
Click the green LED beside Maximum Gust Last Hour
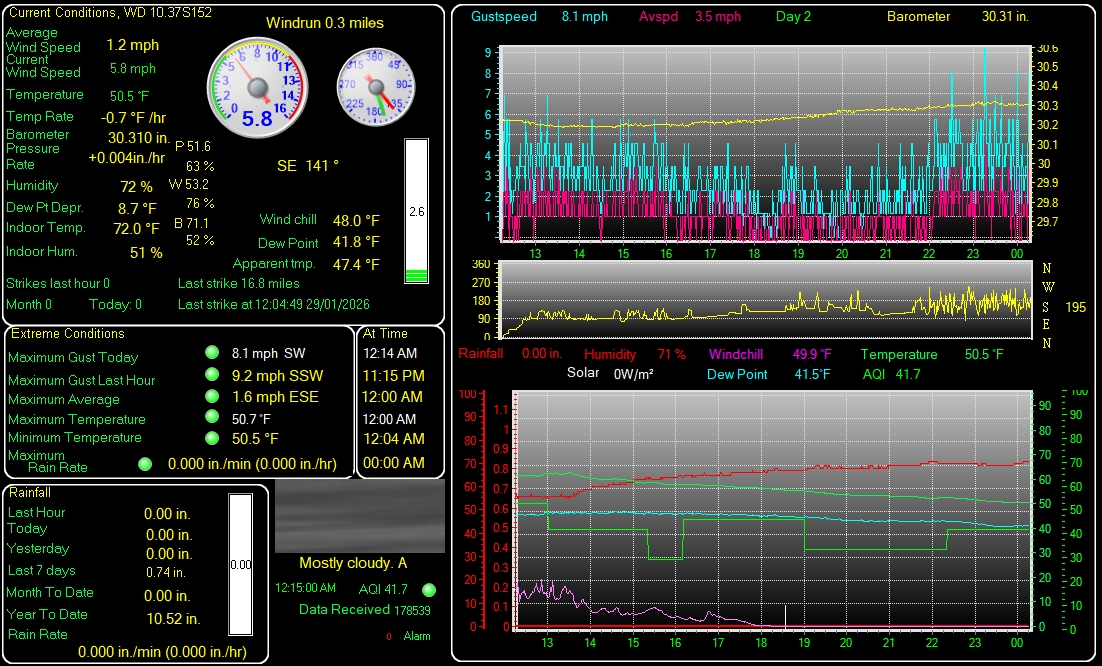tap(211, 375)
